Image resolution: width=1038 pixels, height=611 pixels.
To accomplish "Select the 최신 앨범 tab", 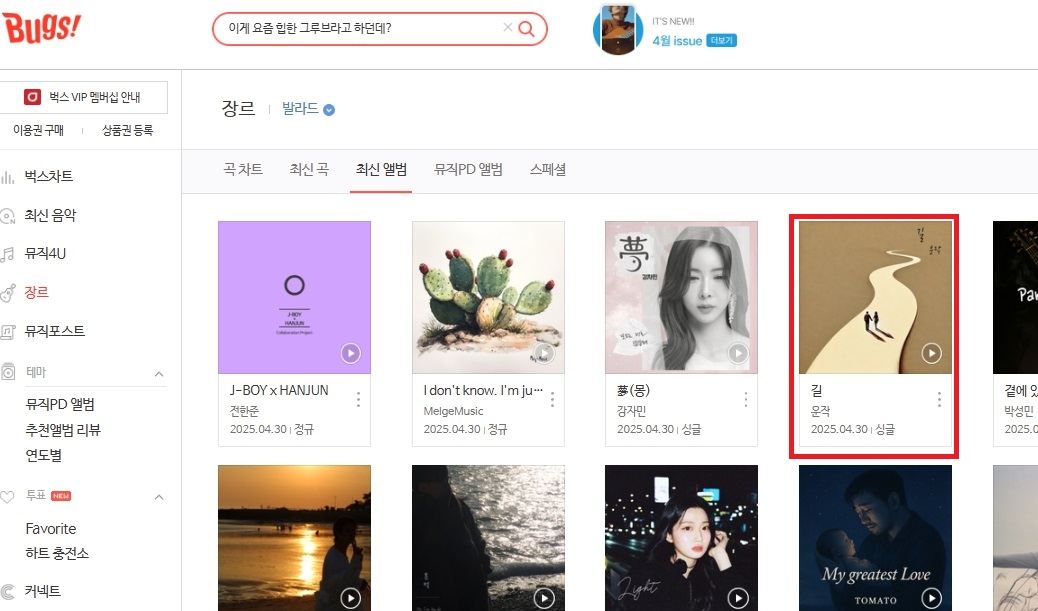I will point(381,170).
